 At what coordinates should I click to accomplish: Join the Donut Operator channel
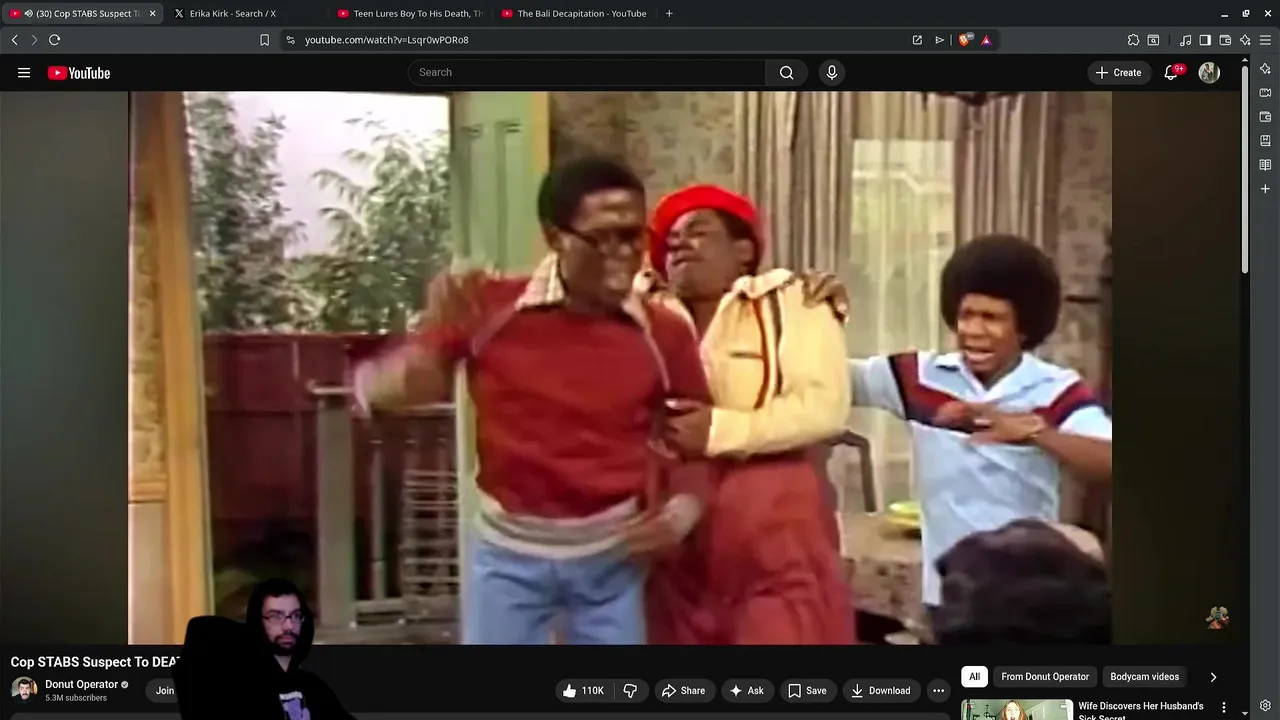point(165,690)
